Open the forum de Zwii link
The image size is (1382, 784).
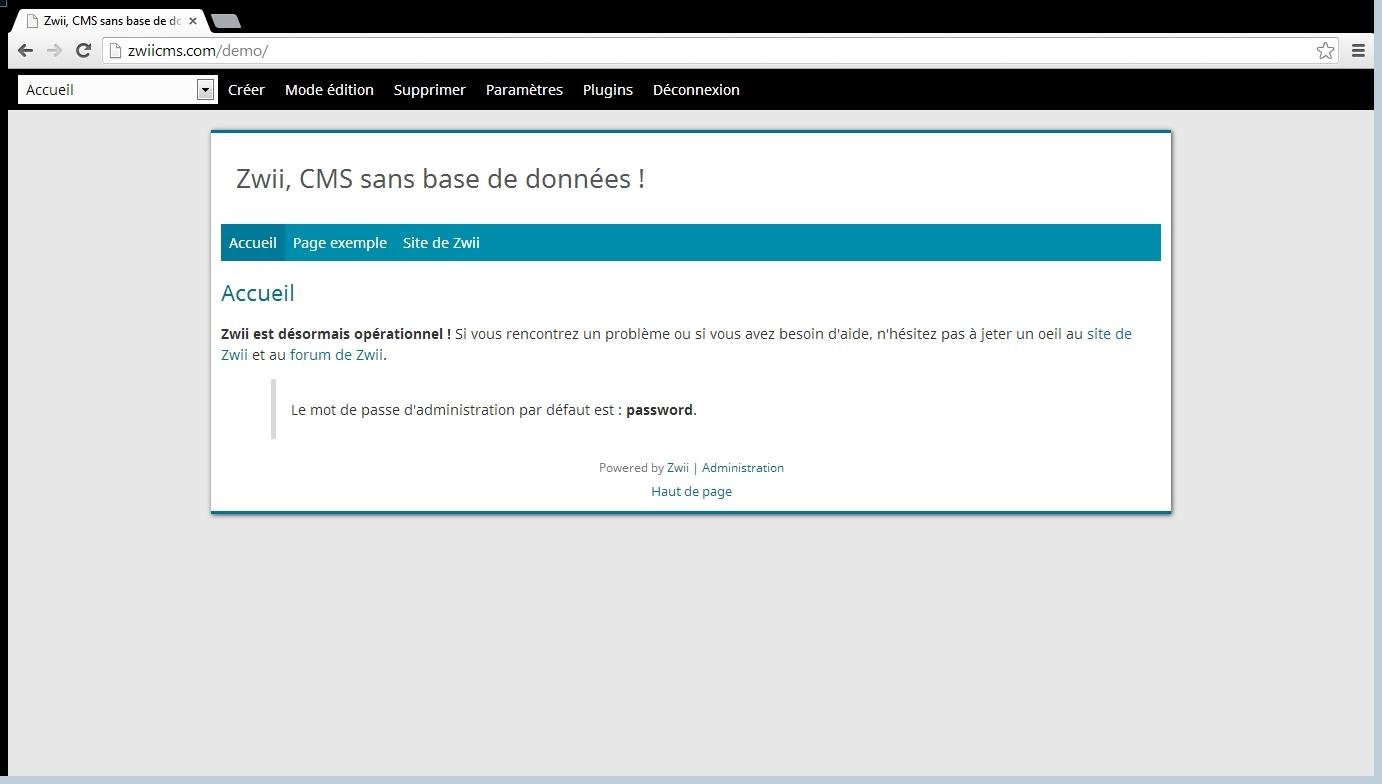pos(336,354)
